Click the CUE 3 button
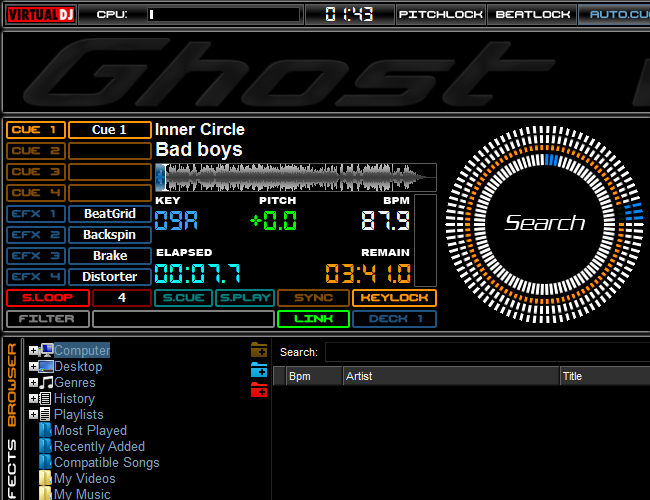Image resolution: width=650 pixels, height=500 pixels. [x=36, y=172]
